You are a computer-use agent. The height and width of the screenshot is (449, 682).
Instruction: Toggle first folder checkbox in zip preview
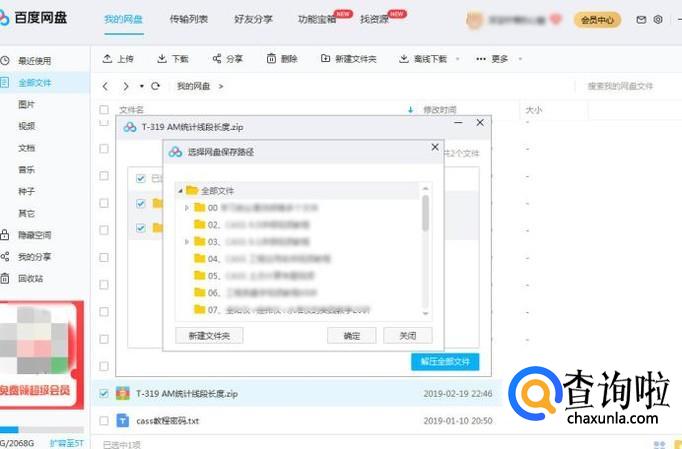(x=140, y=203)
